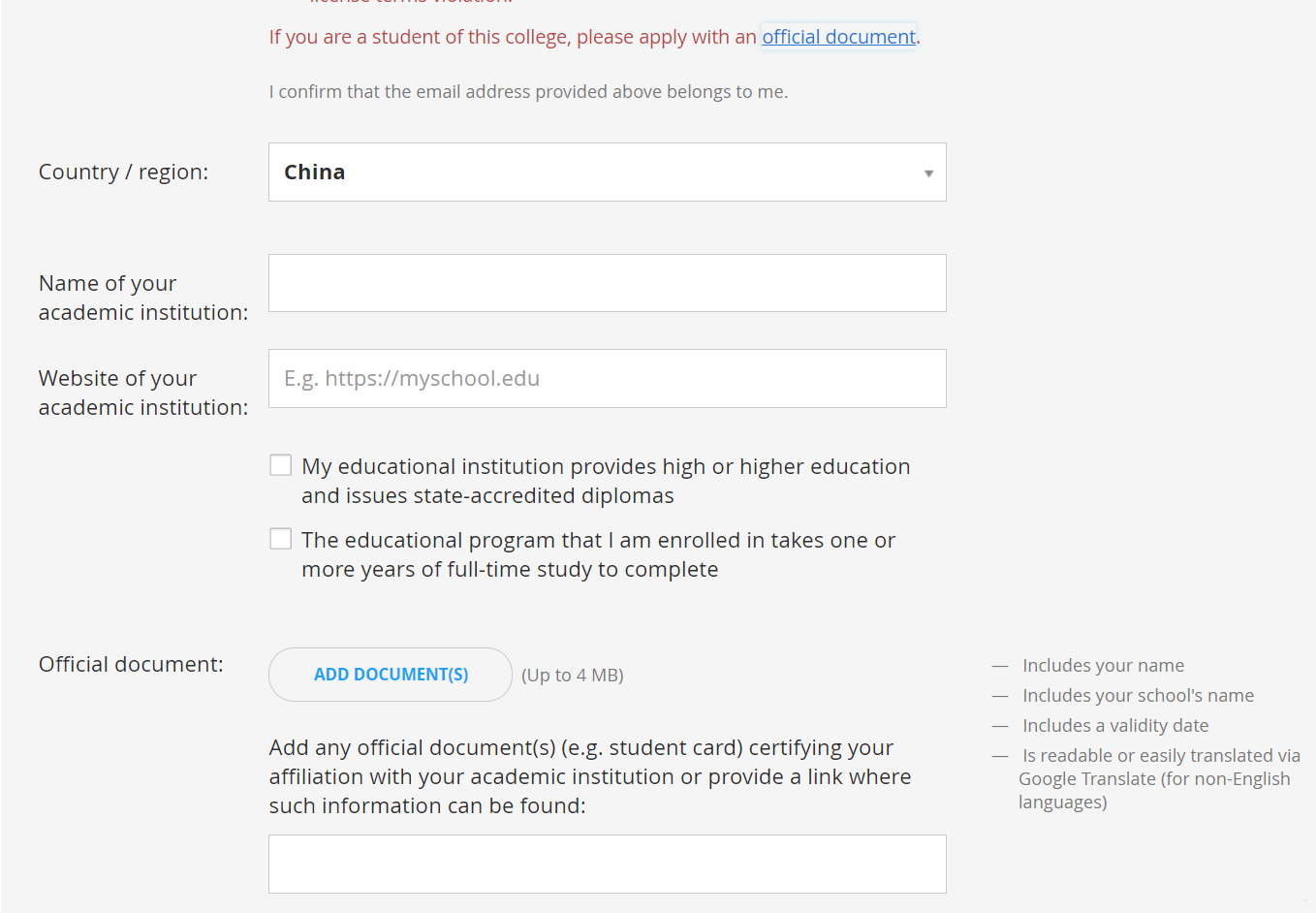Click the "Includes a validity date" requirement
1316x913 pixels.
pos(1115,725)
